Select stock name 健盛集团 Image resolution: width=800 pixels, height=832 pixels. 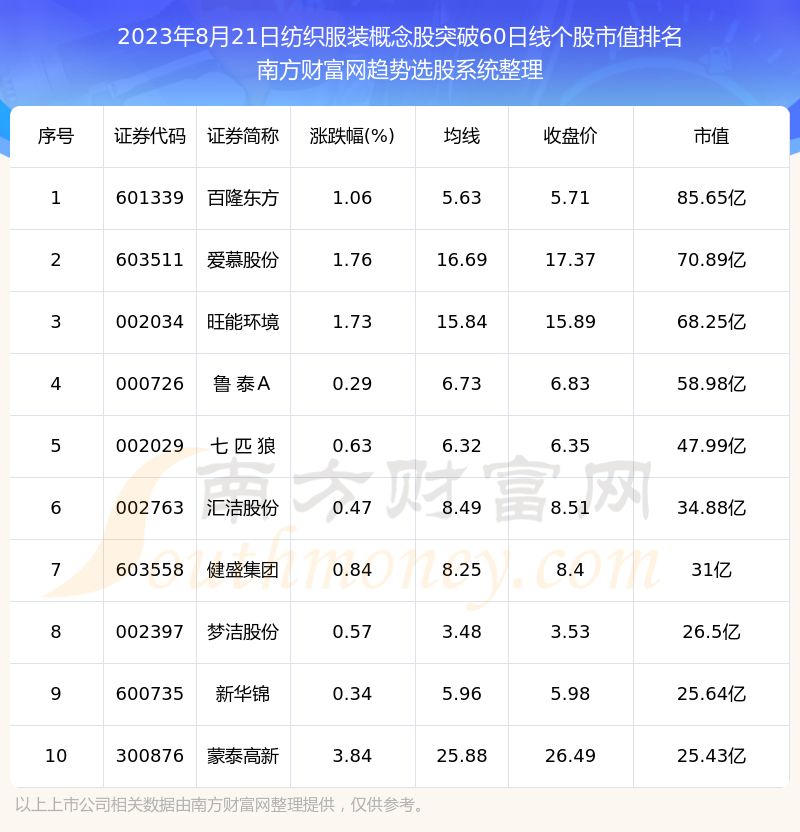(243, 570)
